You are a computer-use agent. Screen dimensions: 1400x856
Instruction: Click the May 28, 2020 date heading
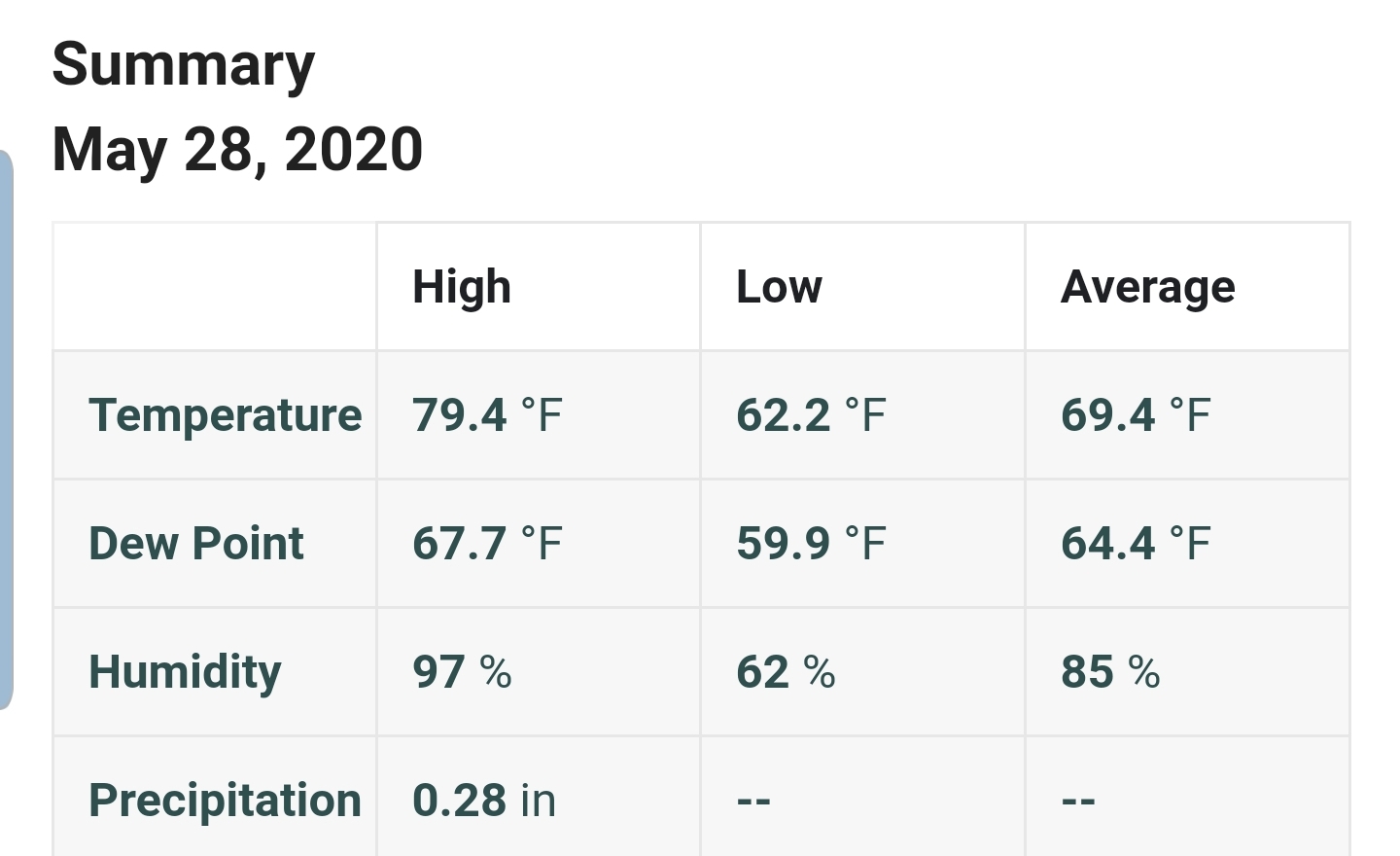click(237, 150)
